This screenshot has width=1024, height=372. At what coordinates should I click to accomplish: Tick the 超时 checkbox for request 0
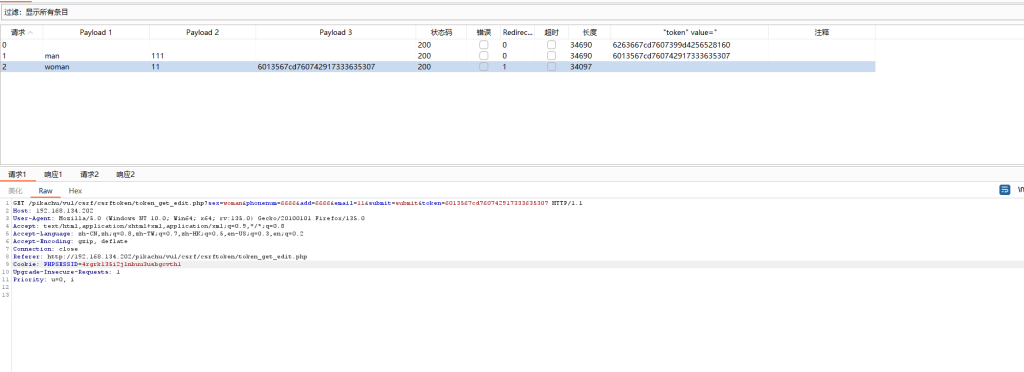tap(552, 45)
